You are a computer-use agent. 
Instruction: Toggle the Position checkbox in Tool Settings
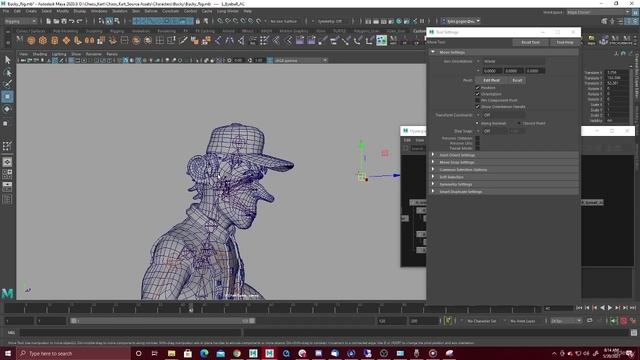(x=478, y=88)
